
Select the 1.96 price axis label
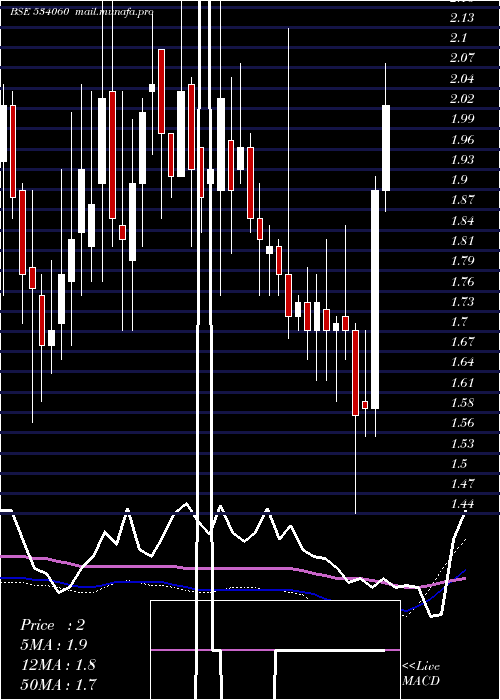point(462,140)
